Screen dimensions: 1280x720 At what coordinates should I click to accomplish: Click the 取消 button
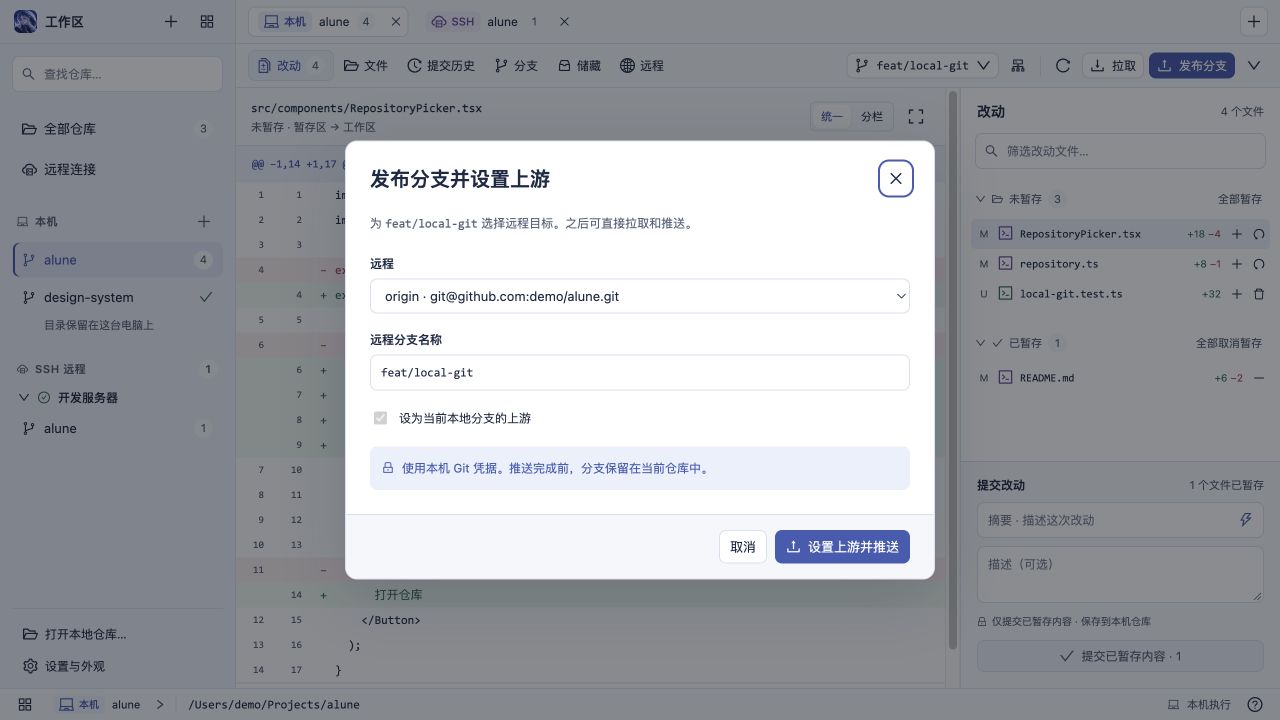coord(743,547)
